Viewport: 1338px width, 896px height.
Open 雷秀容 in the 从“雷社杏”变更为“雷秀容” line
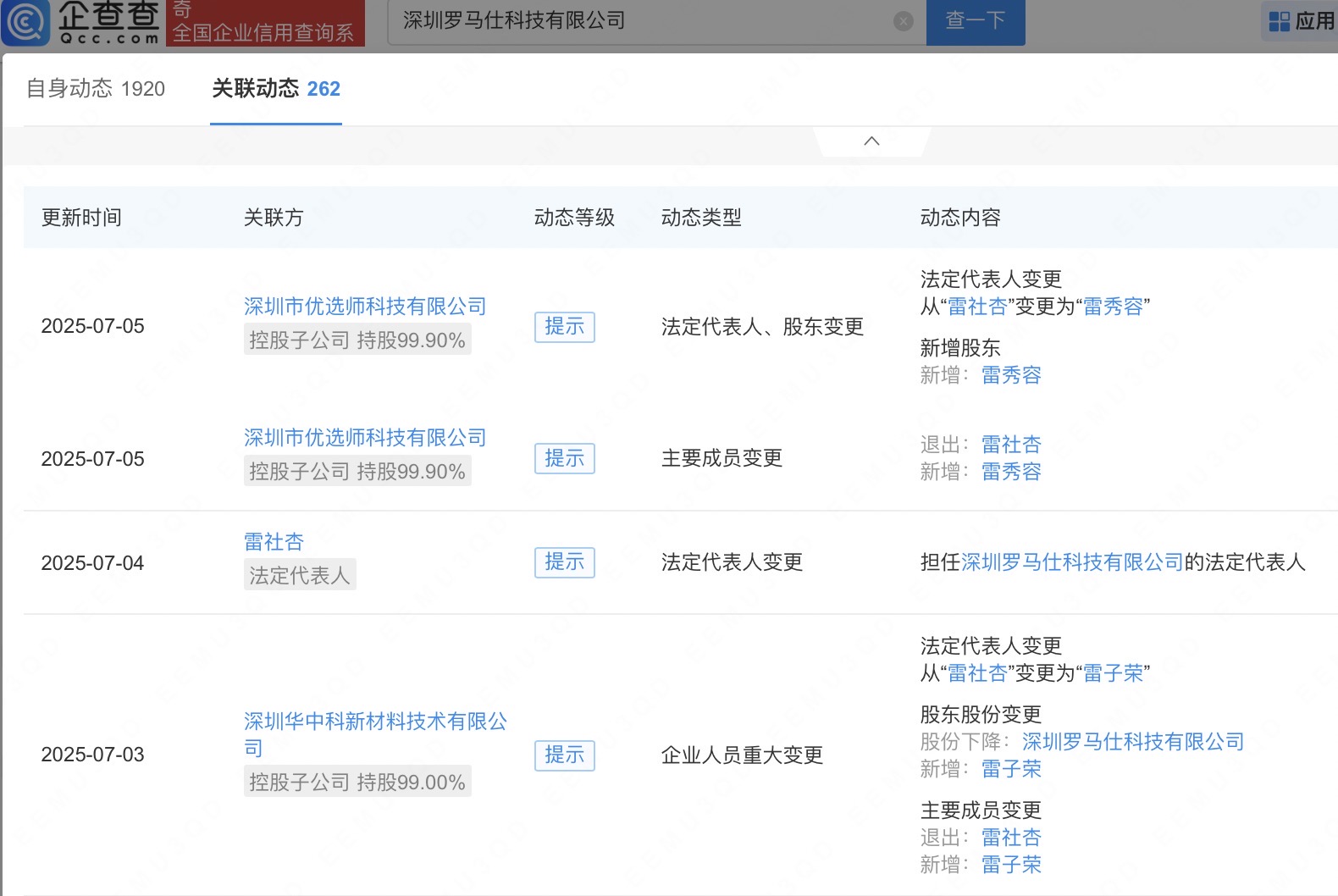click(x=1113, y=307)
